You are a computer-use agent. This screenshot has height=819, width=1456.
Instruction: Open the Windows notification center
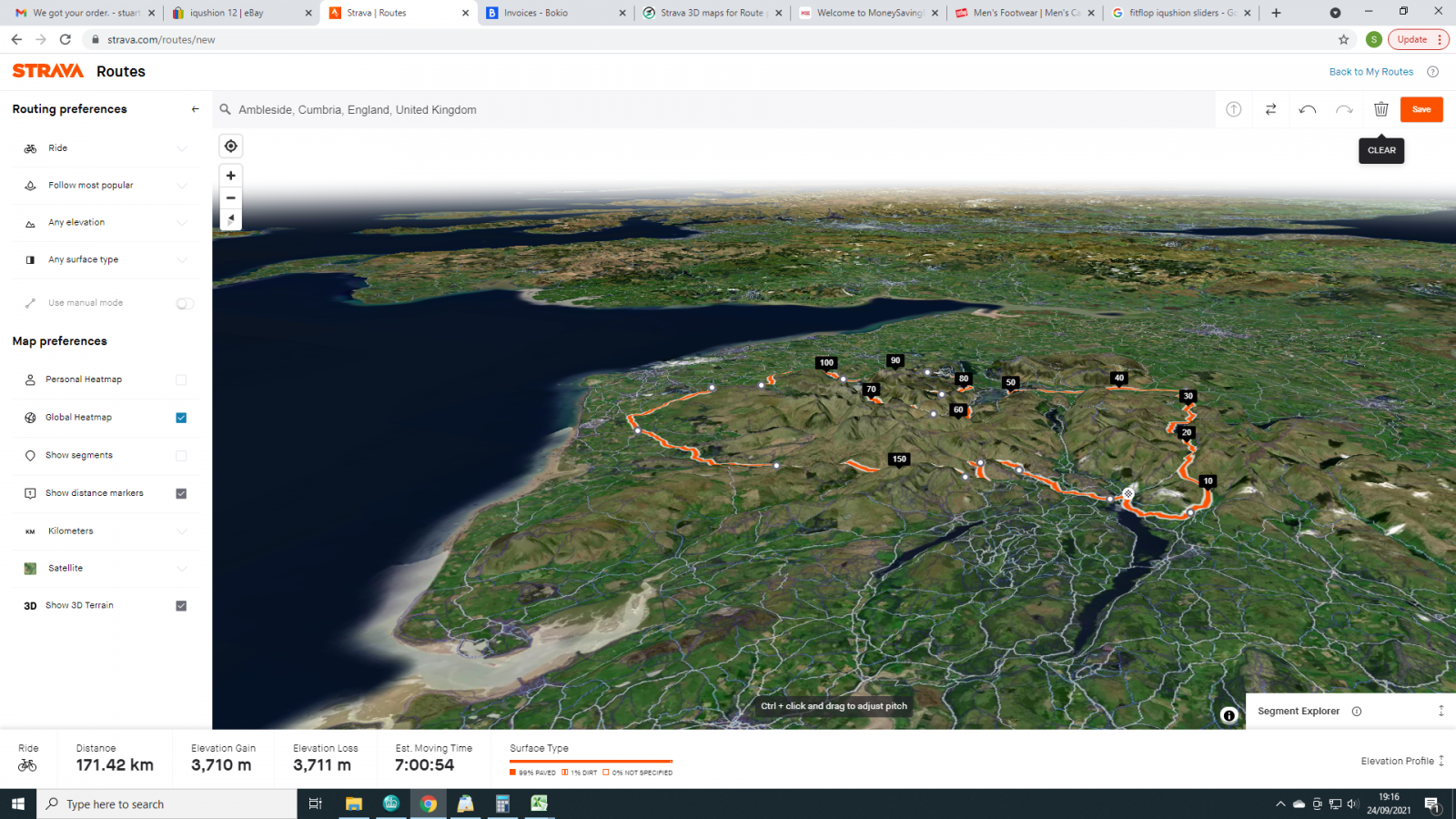click(x=1432, y=804)
